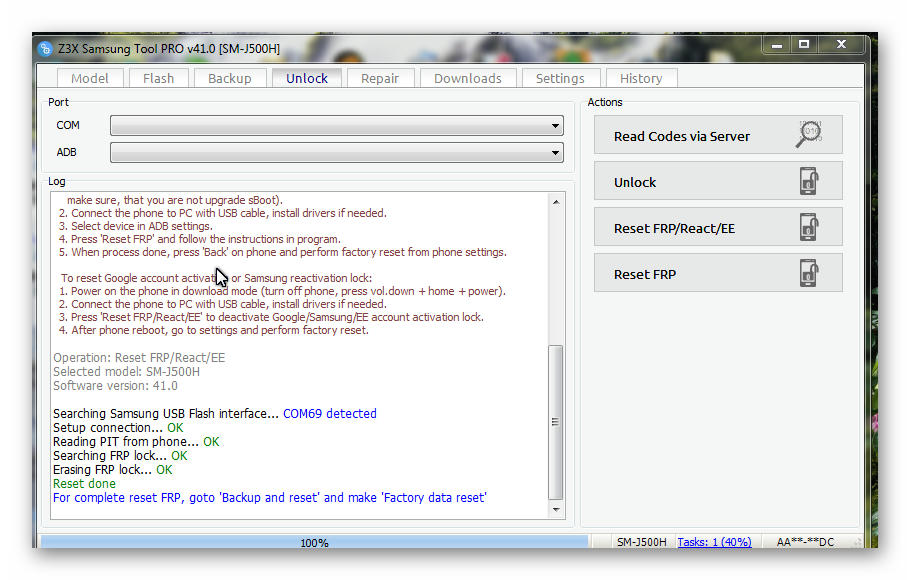
Task: Close the Z3X Samsung Tool window
Action: point(841,44)
